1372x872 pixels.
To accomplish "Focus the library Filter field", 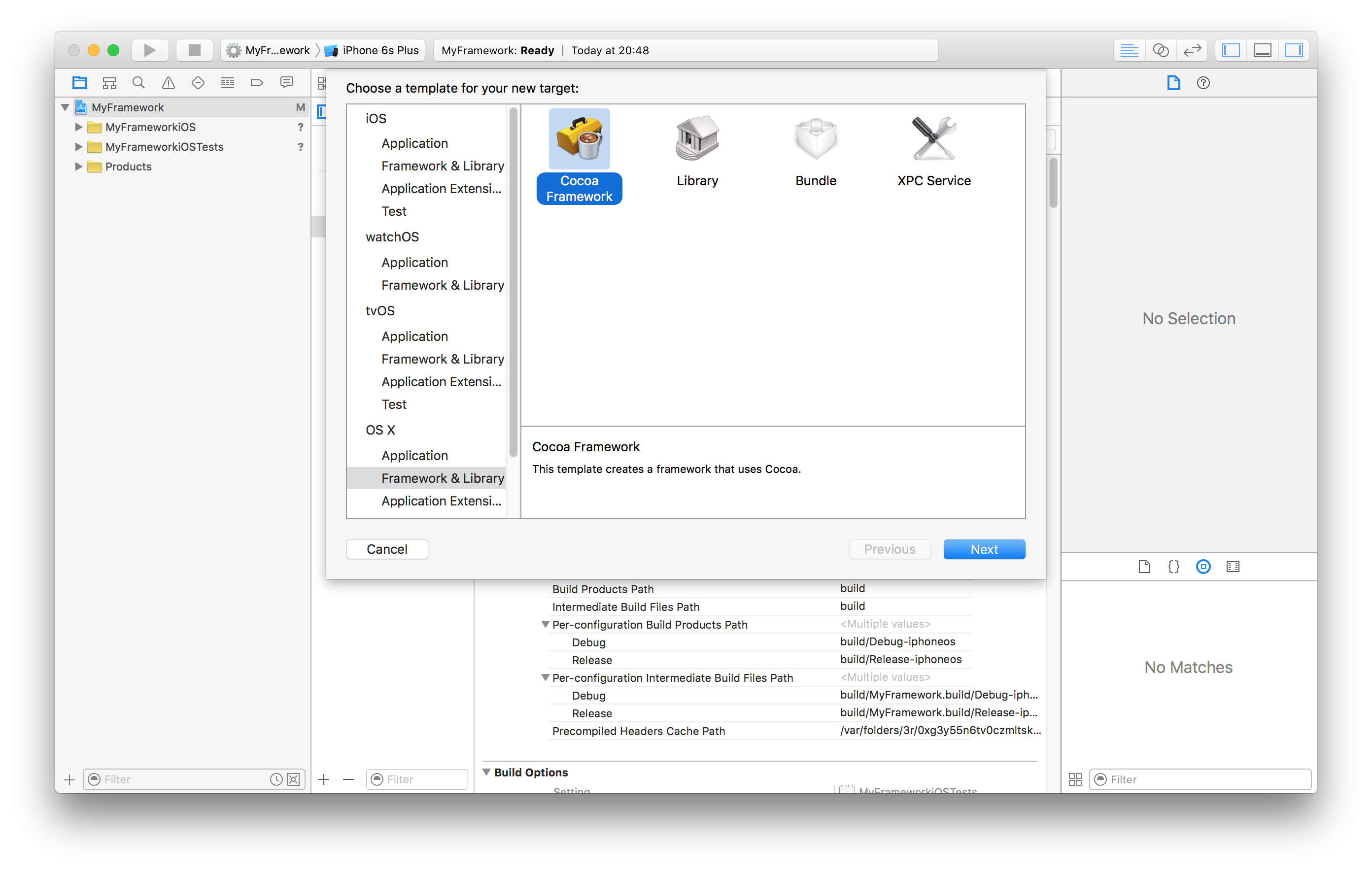I will [x=1200, y=779].
